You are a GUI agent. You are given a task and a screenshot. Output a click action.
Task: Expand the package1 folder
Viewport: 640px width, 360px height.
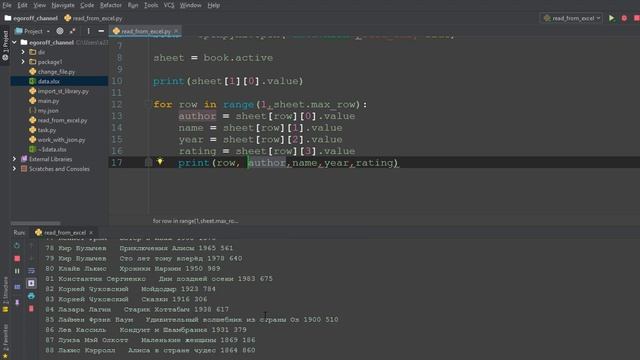(x=23, y=62)
